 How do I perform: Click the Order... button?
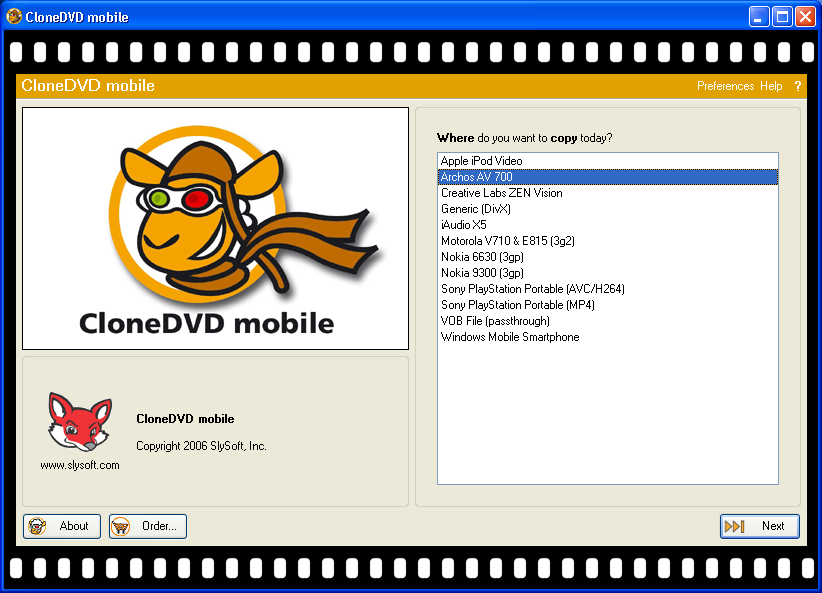pyautogui.click(x=148, y=526)
